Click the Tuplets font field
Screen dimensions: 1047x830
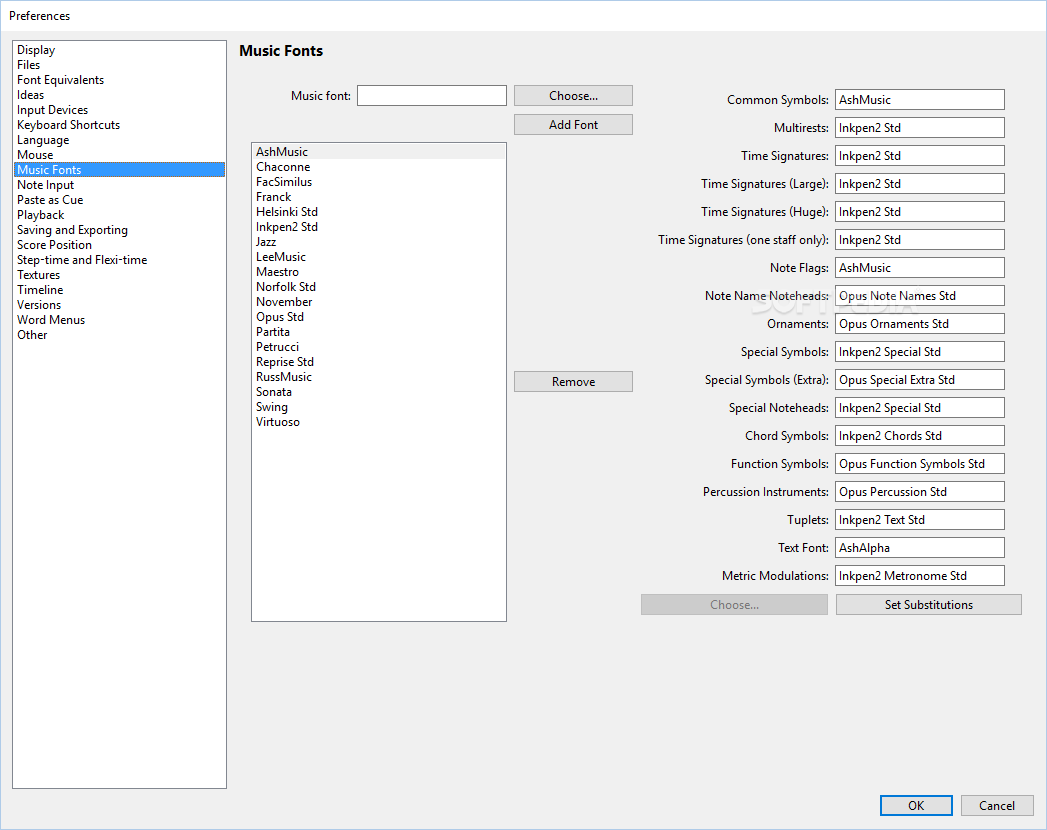coord(919,520)
